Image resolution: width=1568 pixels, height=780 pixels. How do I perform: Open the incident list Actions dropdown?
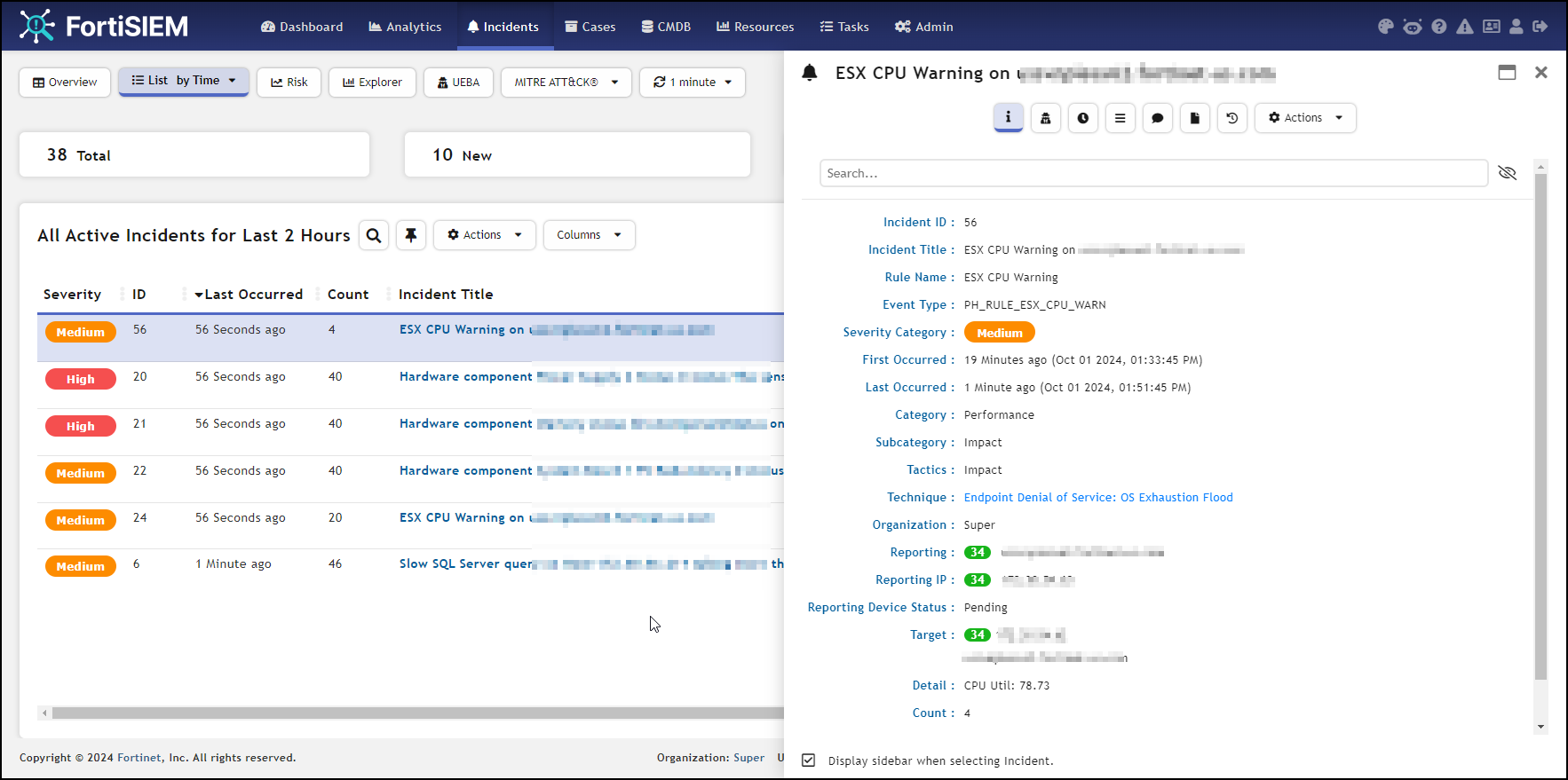point(485,235)
